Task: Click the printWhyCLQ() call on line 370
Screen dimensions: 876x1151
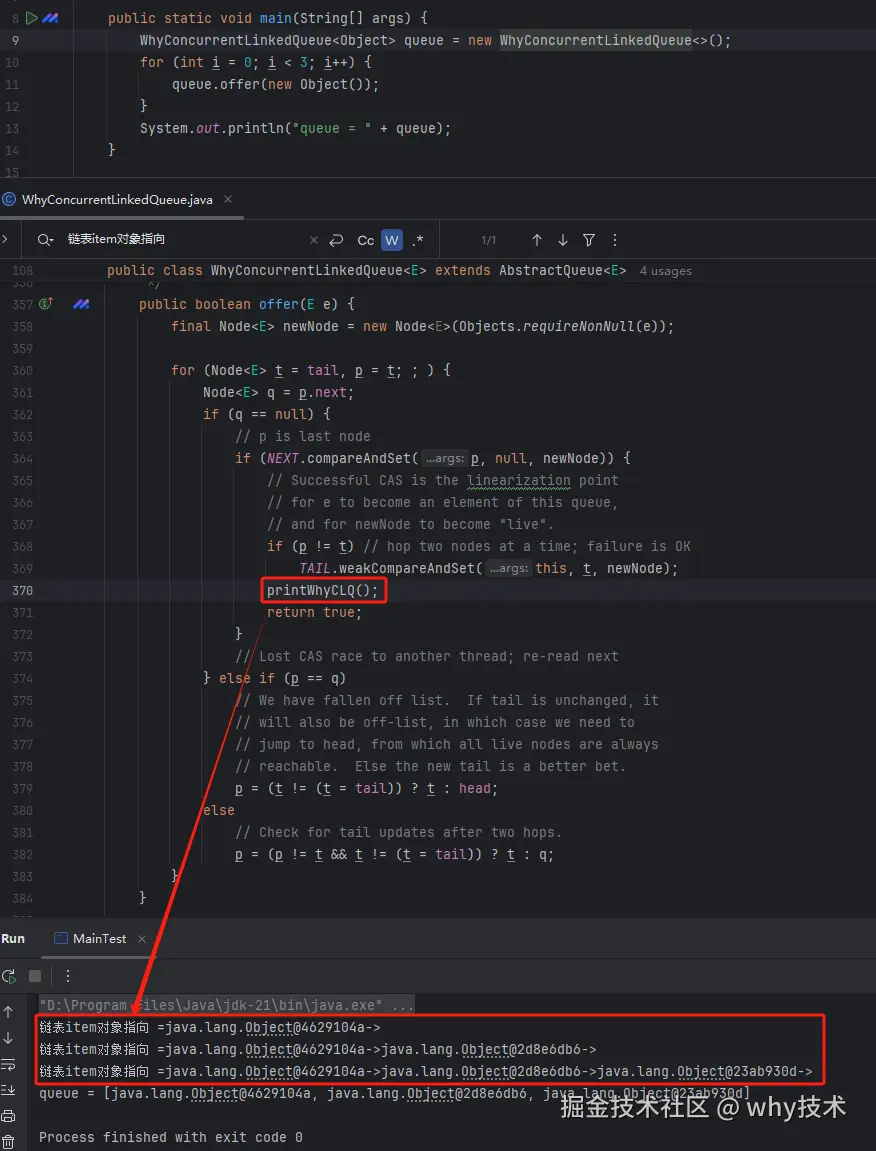Action: coord(322,590)
